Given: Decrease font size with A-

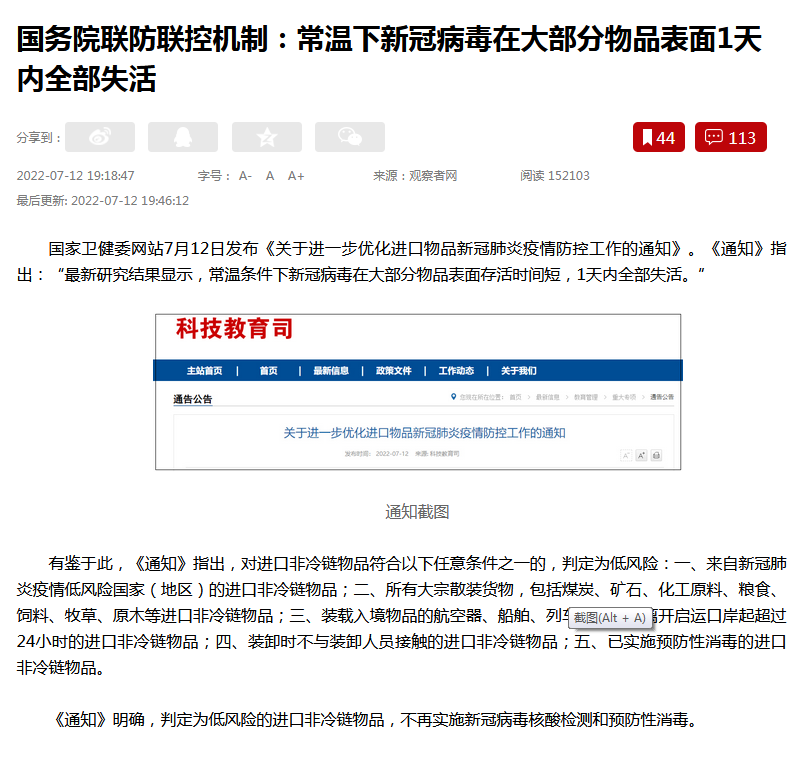Looking at the screenshot, I should (245, 176).
